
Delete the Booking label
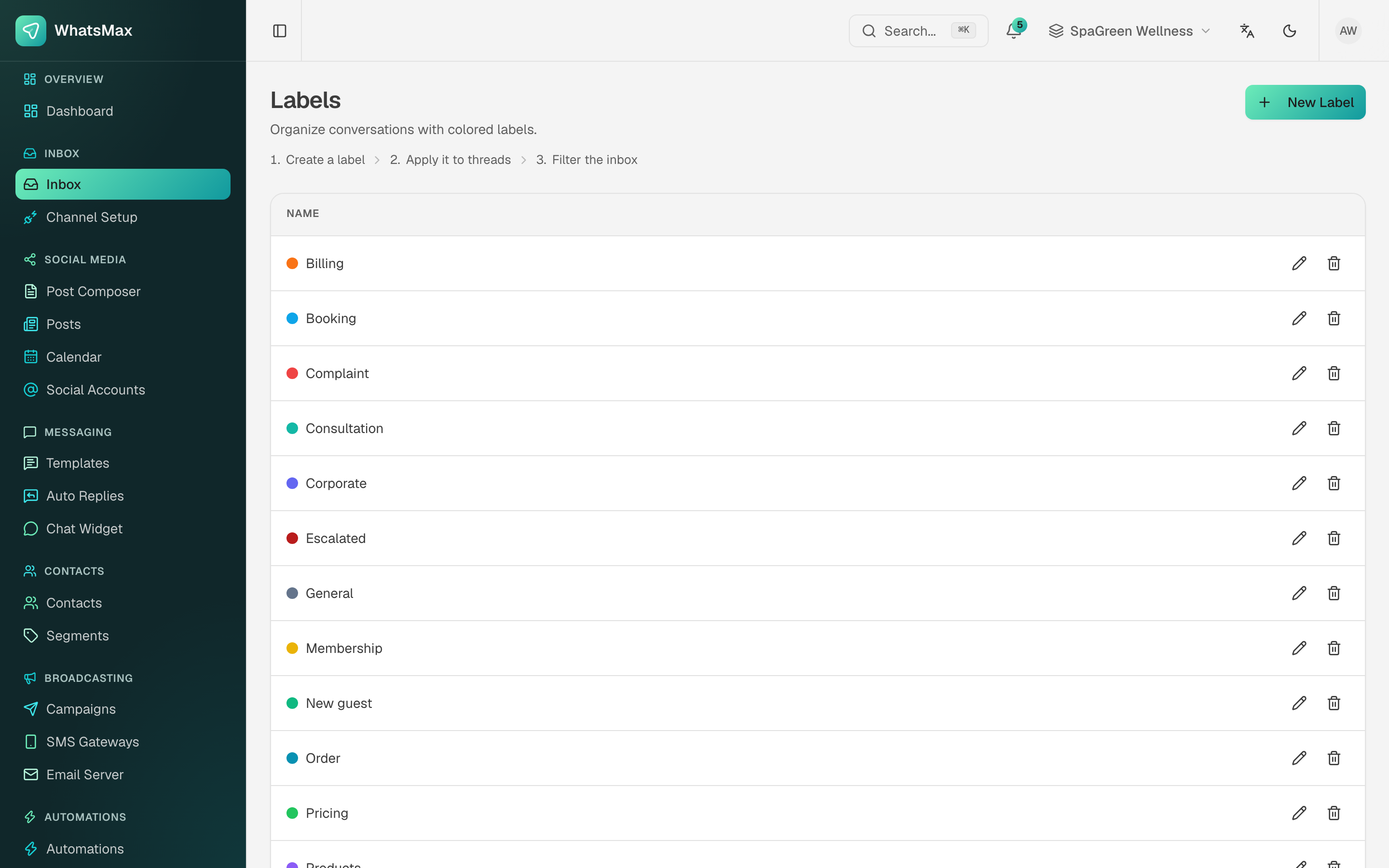(x=1334, y=319)
